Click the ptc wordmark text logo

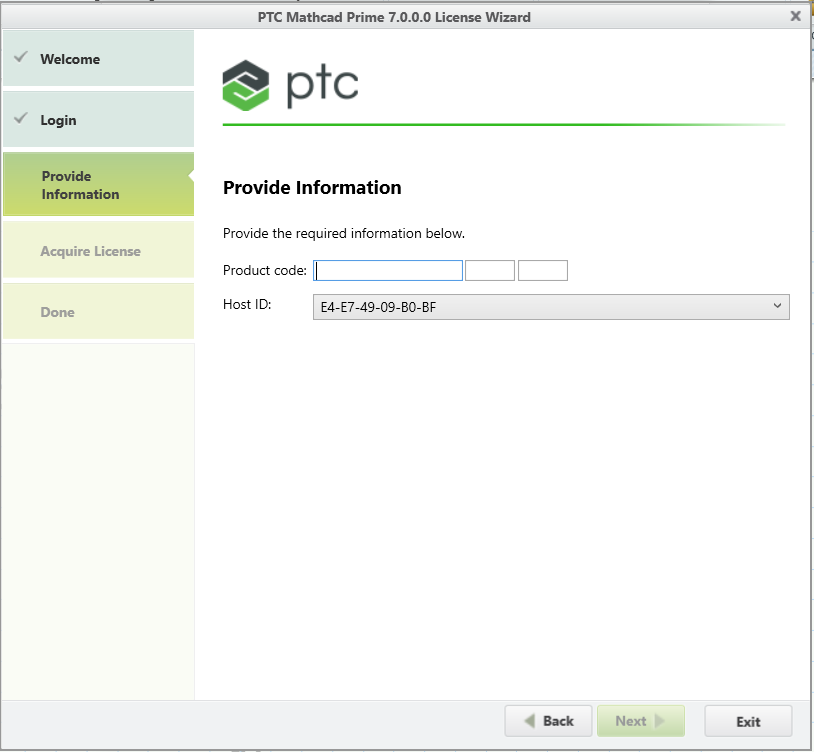(x=322, y=86)
